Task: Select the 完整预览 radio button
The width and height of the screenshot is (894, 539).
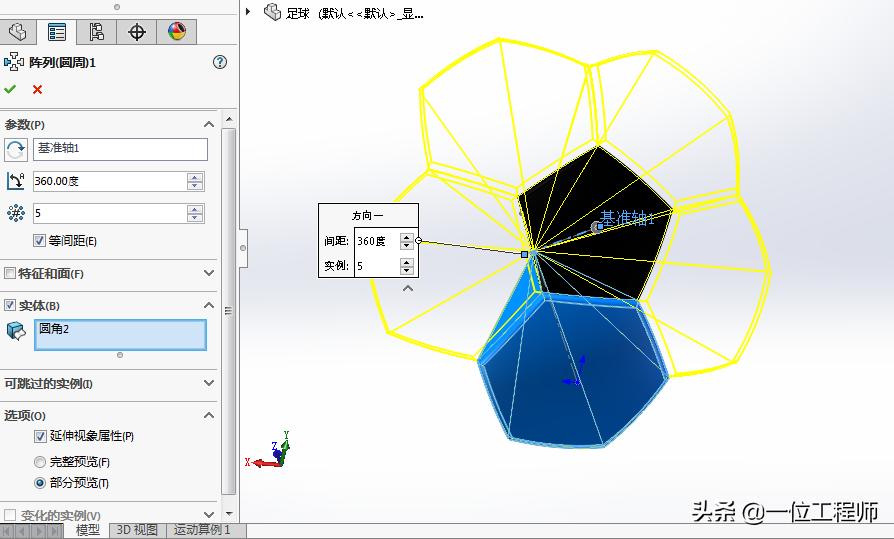Action: point(40,462)
